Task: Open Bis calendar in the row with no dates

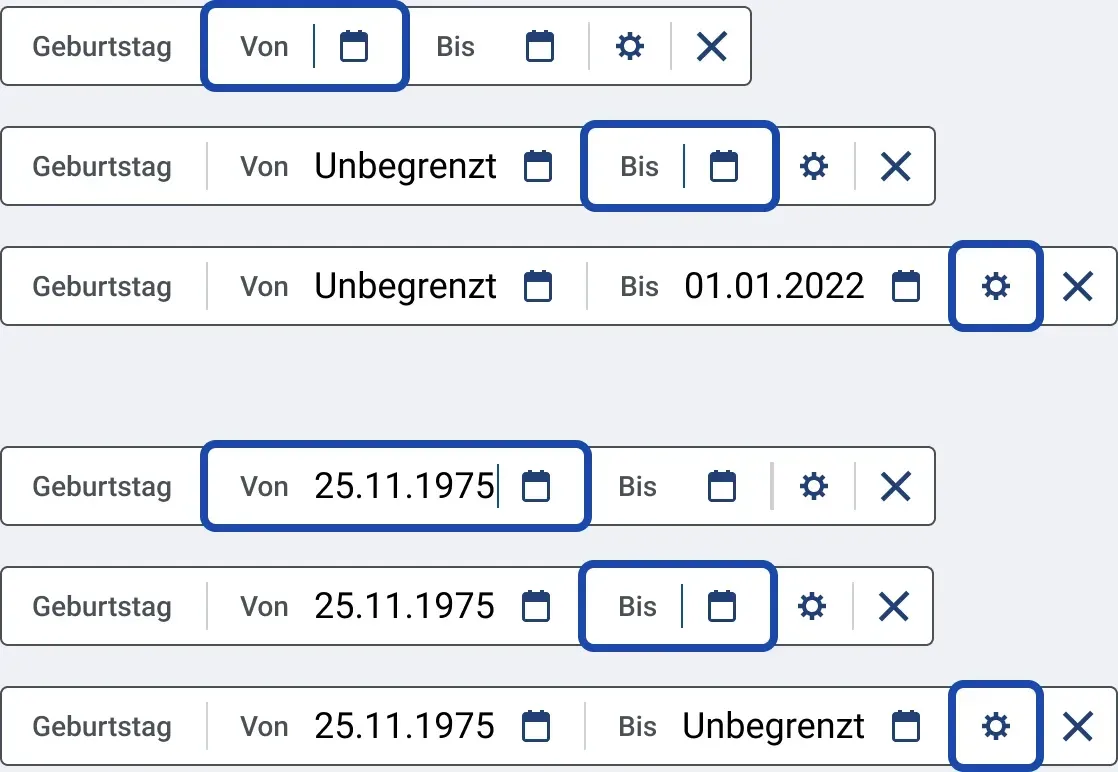Action: [540, 47]
